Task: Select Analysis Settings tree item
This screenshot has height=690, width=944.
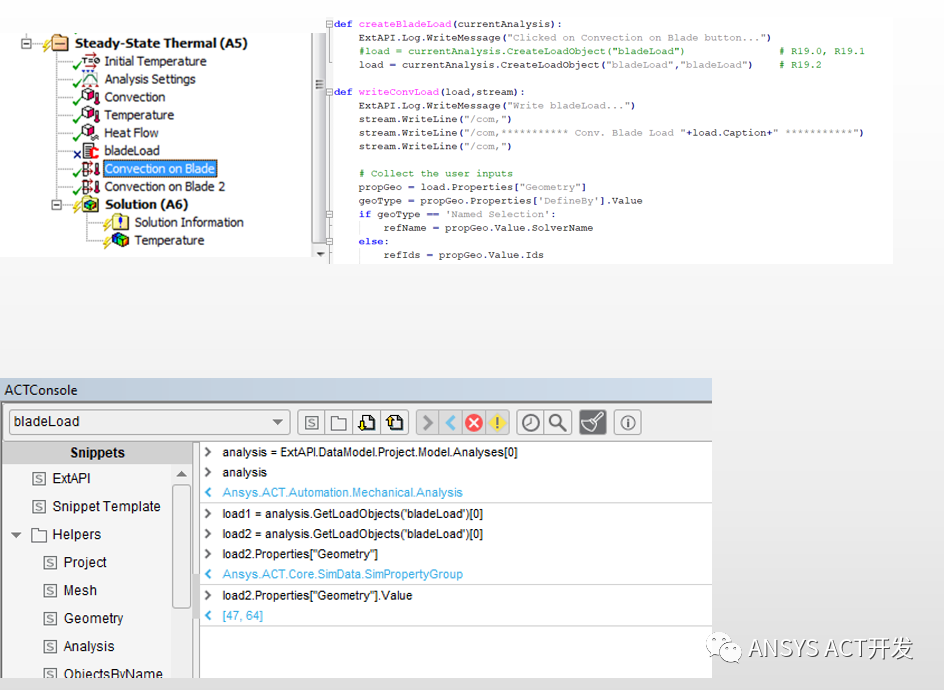Action: 150,79
